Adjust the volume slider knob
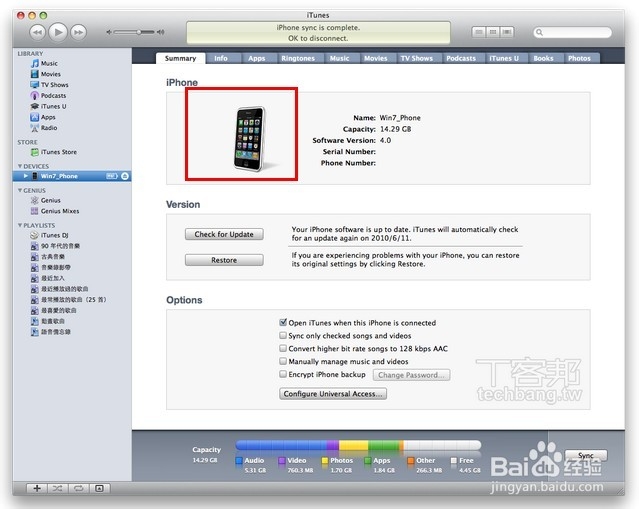Viewport: 639px width, 509px height. tap(139, 32)
